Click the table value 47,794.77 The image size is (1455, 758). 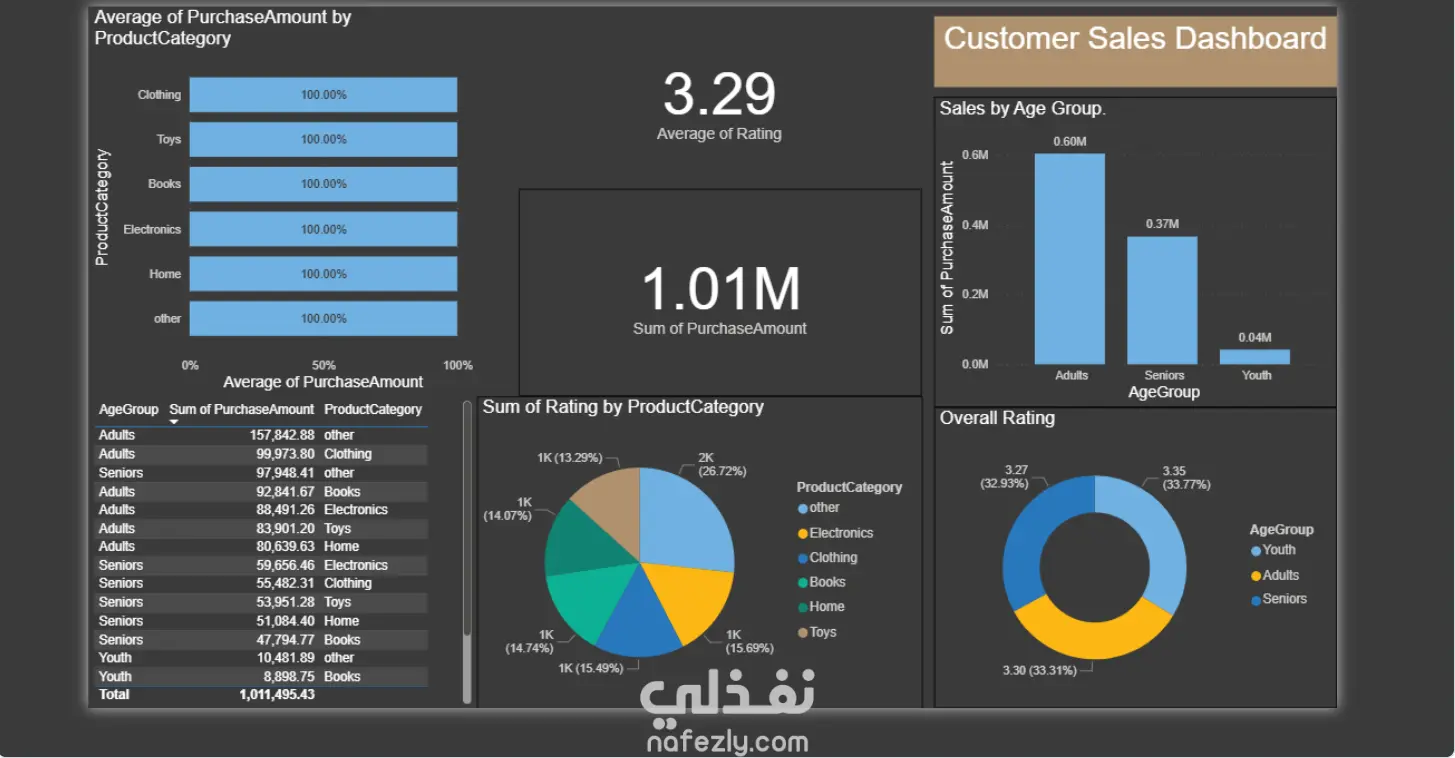click(x=285, y=639)
